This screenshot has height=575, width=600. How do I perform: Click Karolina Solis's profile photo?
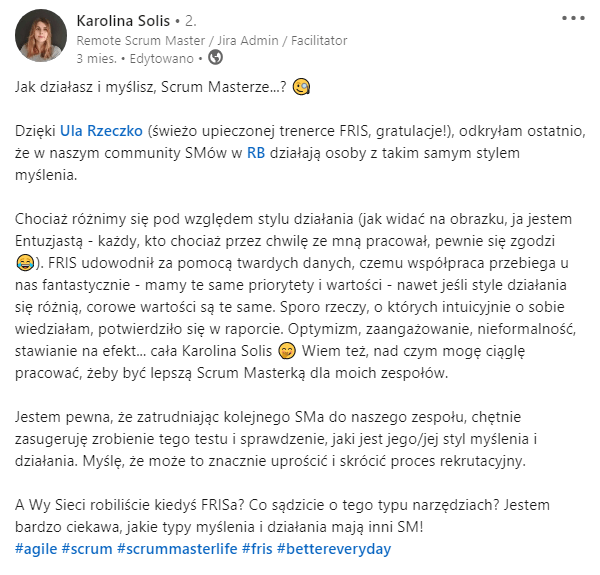pos(41,36)
